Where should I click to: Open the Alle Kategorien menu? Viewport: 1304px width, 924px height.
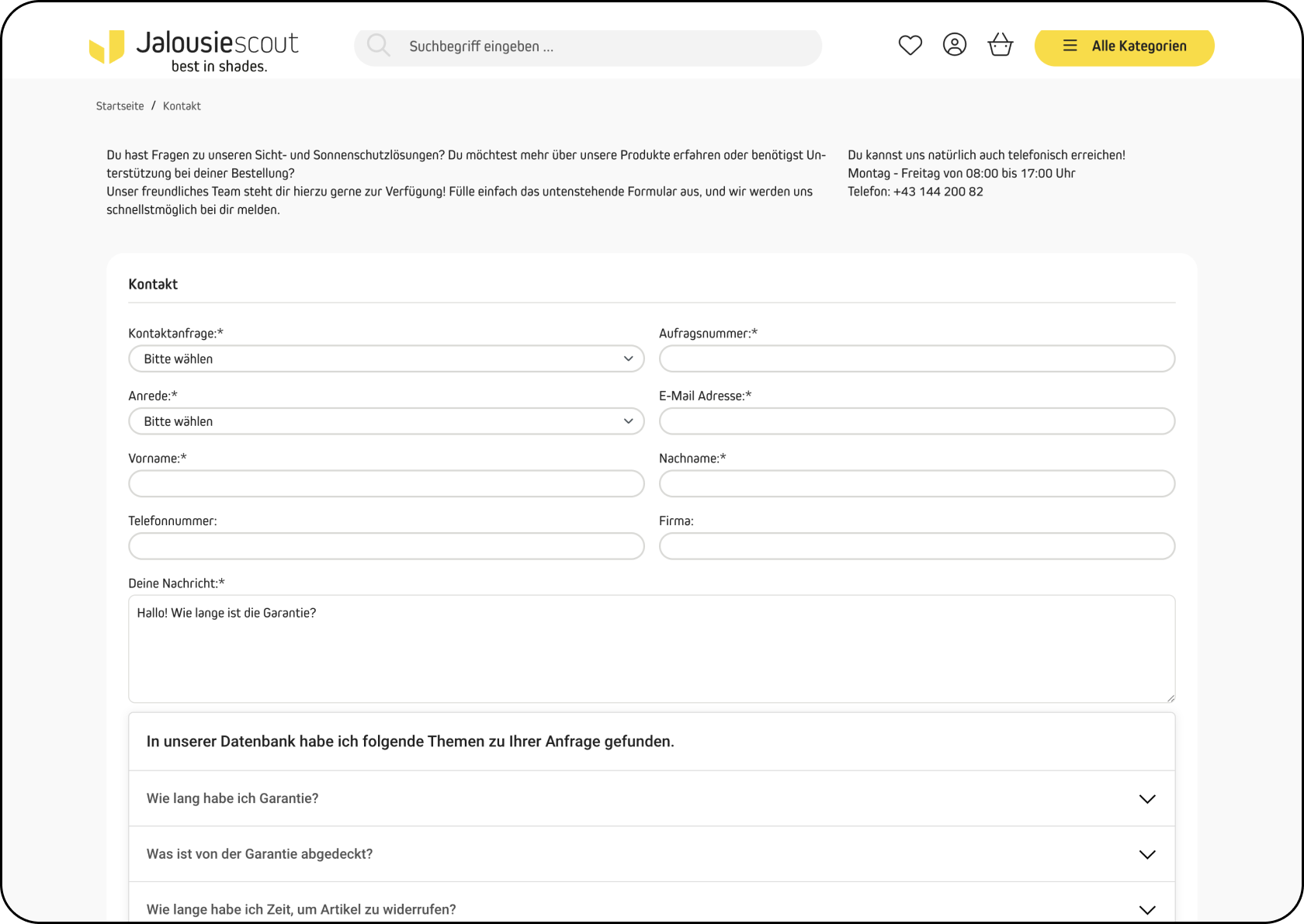[x=1124, y=47]
